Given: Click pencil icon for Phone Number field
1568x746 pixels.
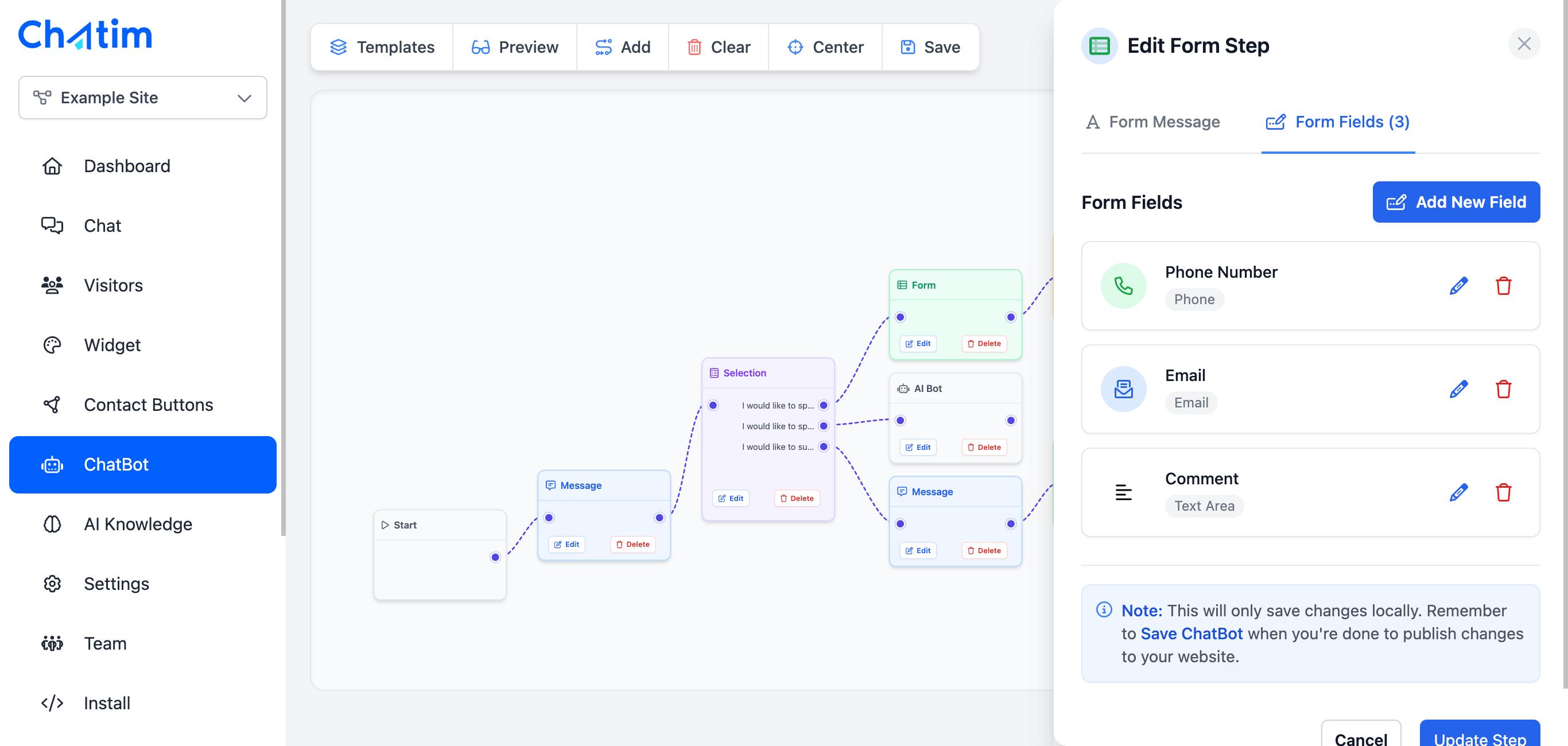Looking at the screenshot, I should [x=1458, y=285].
